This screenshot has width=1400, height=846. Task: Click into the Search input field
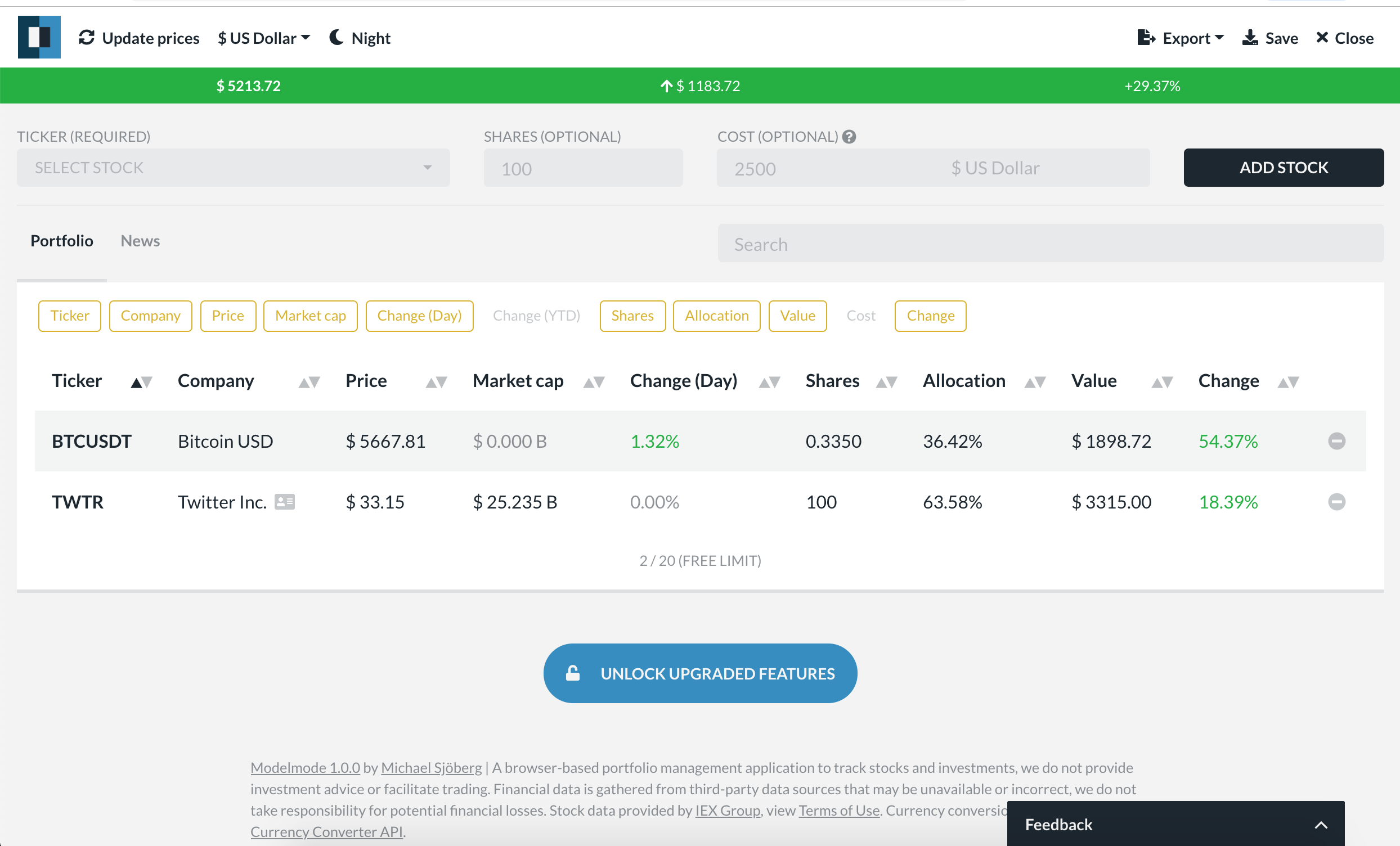[1050, 244]
